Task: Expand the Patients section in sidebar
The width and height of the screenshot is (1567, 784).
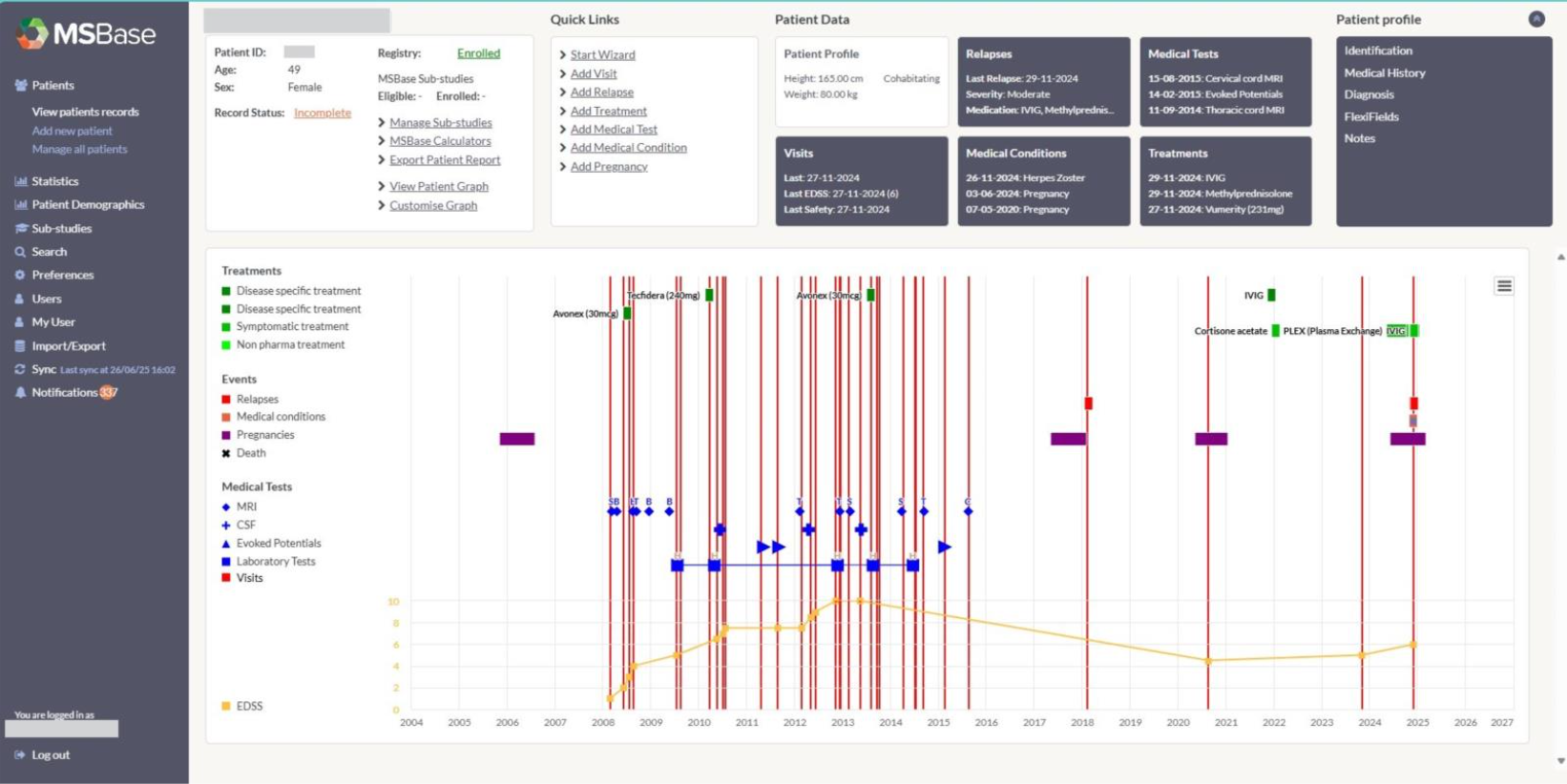Action: click(x=52, y=86)
